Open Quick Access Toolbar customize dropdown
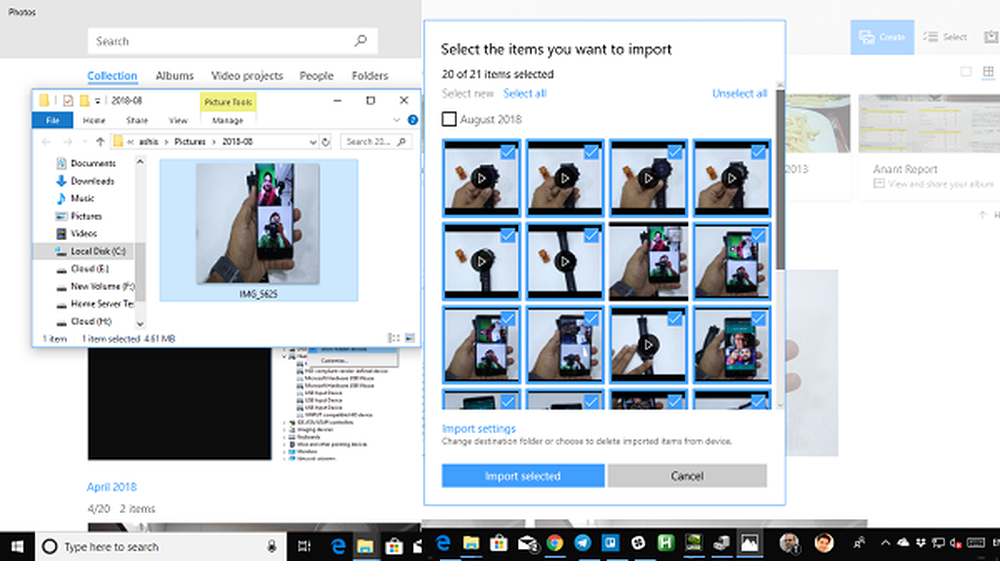 coord(98,101)
